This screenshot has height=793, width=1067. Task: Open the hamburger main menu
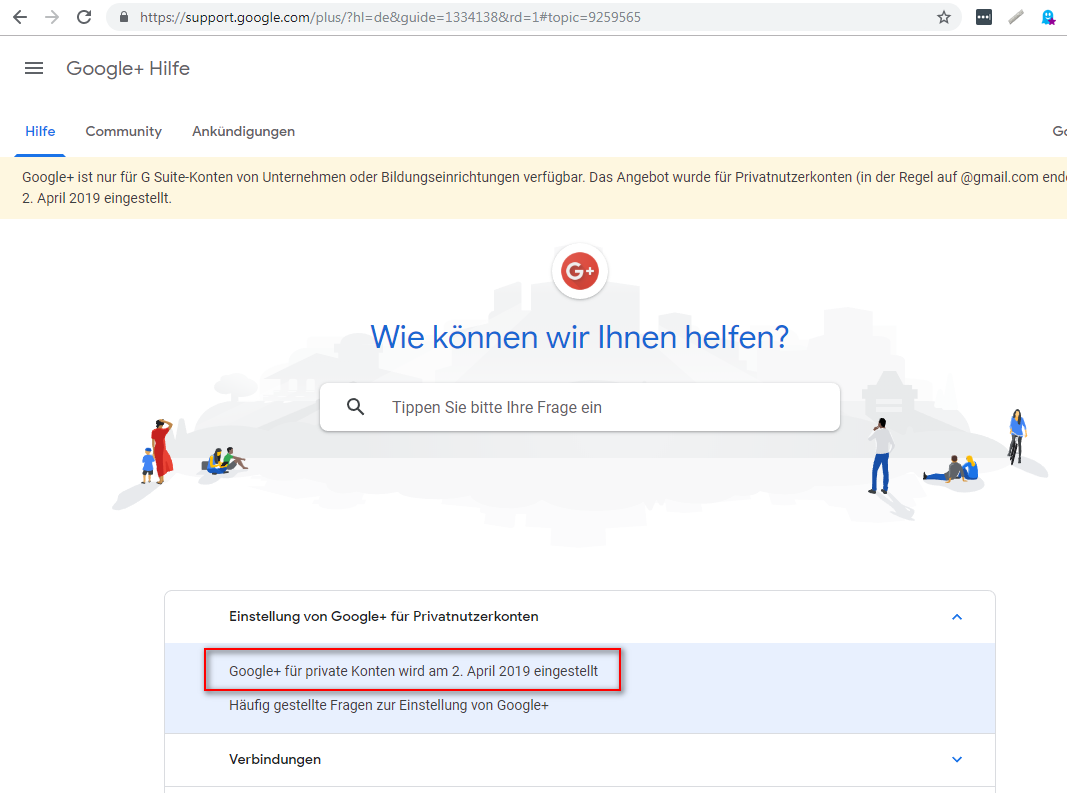point(34,68)
